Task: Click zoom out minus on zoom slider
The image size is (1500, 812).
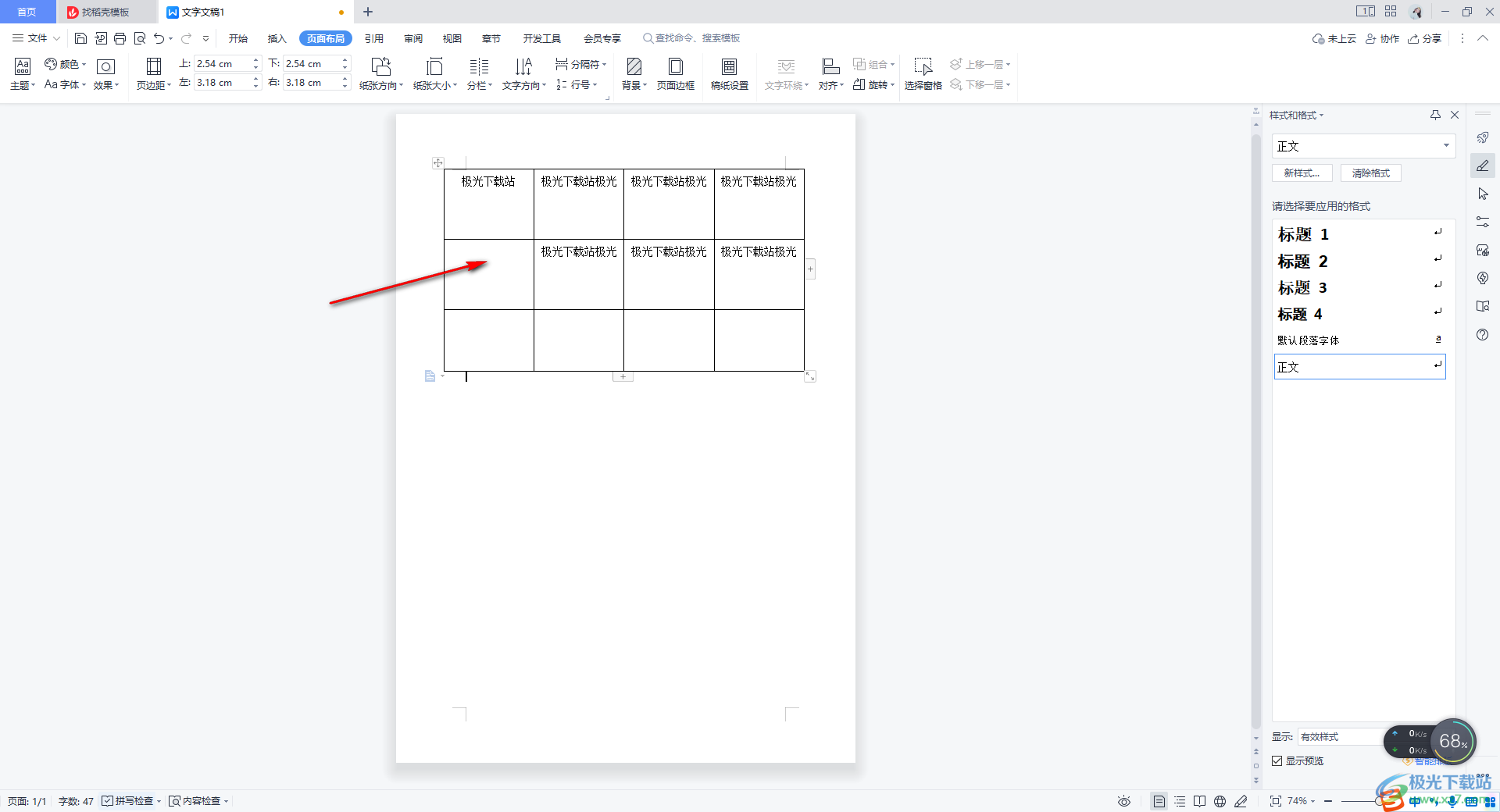Action: (x=1328, y=801)
